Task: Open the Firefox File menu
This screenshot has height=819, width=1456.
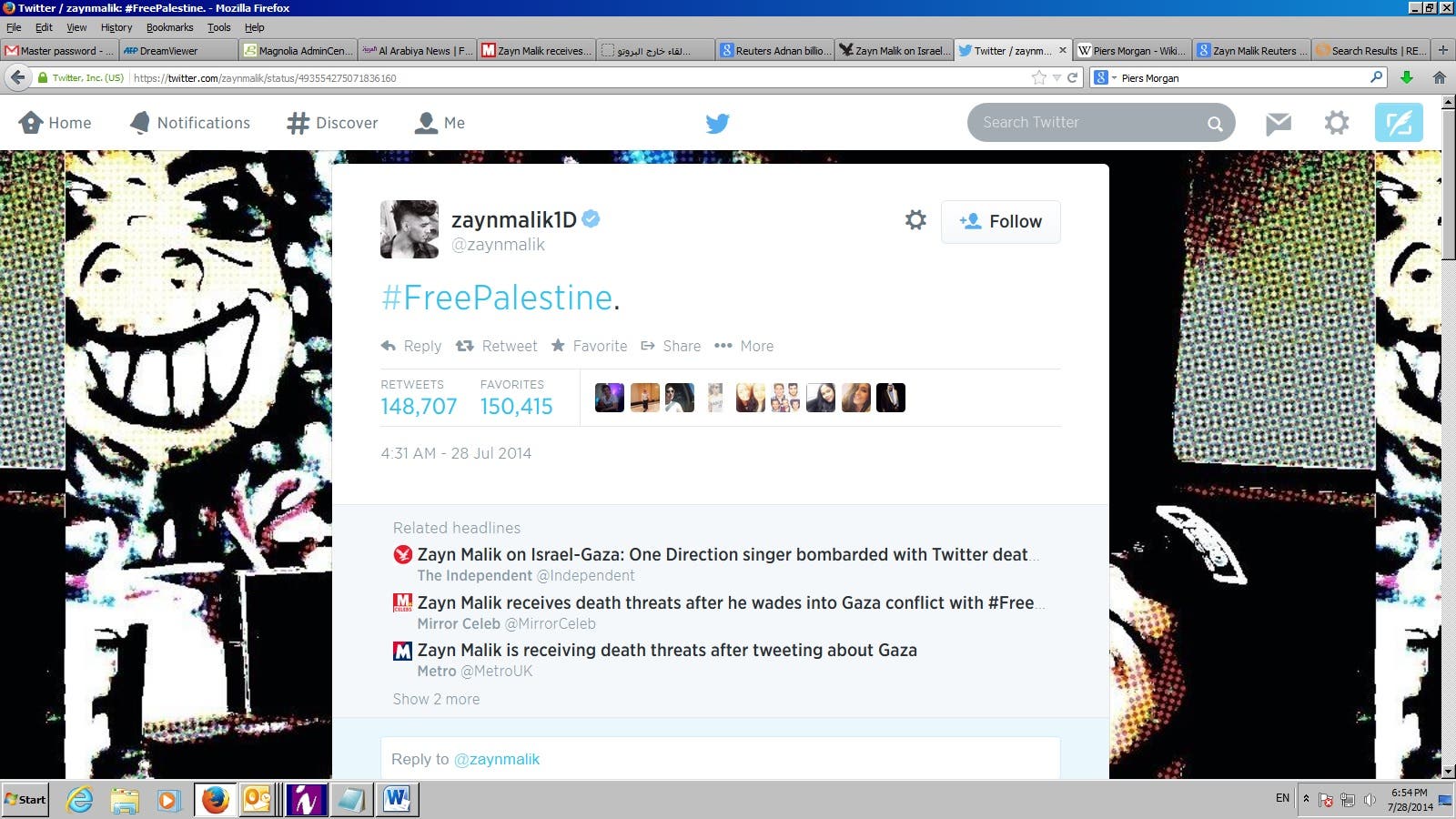Action: click(14, 27)
